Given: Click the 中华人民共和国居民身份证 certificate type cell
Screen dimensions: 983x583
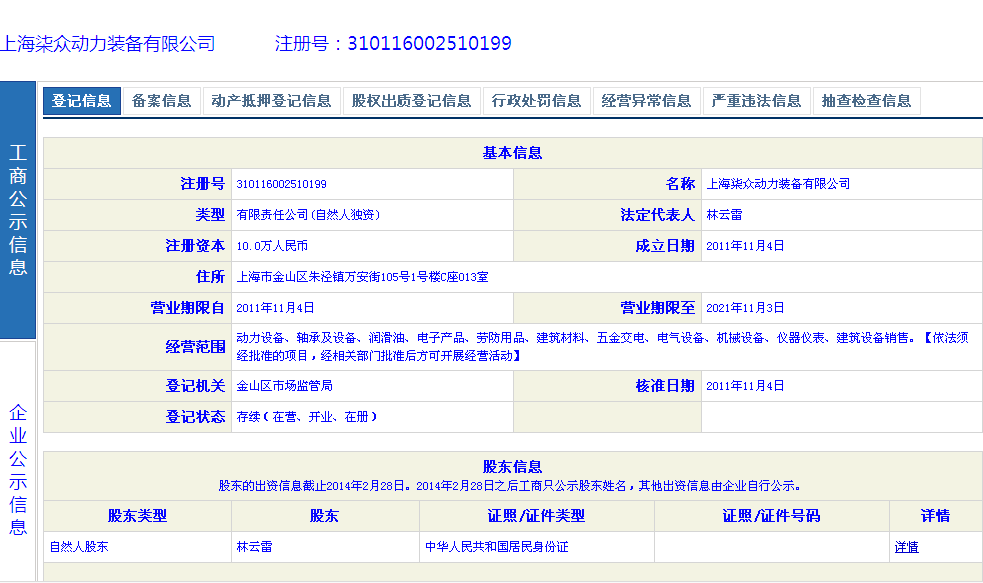Looking at the screenshot, I should [x=496, y=547].
